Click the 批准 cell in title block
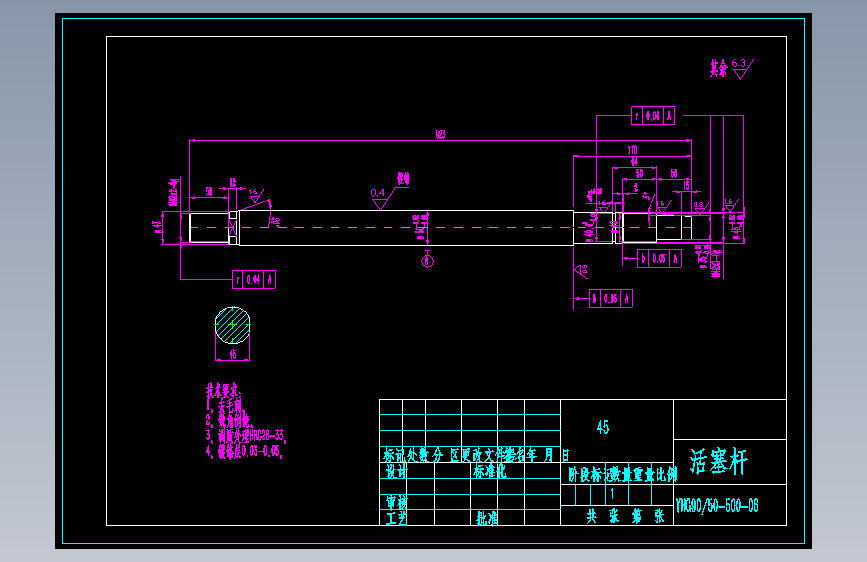The height and width of the screenshot is (562, 867). click(487, 518)
